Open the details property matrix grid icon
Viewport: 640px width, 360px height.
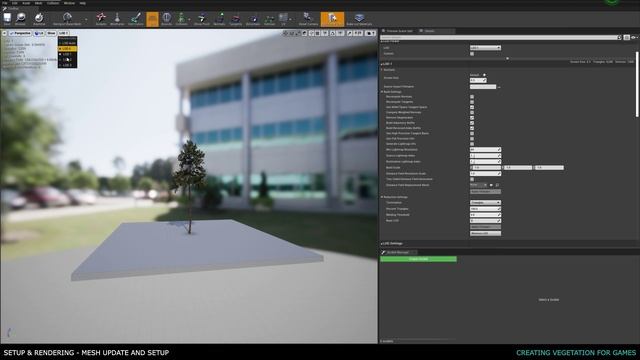tap(627, 38)
